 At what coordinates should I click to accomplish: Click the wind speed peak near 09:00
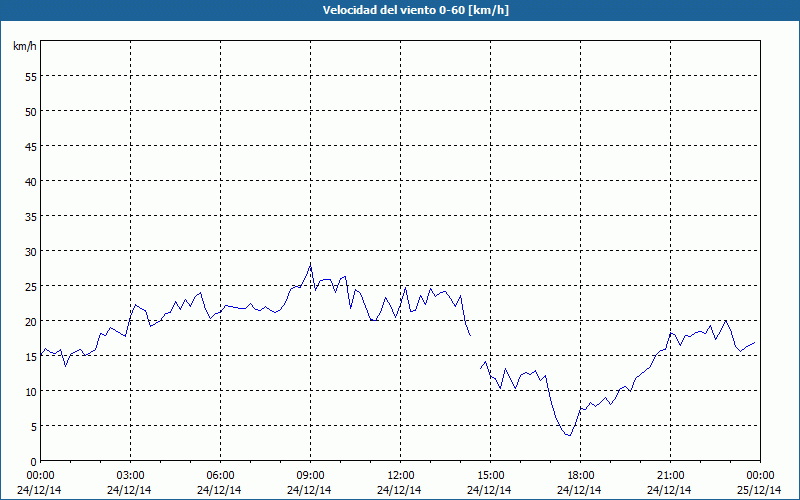point(310,265)
